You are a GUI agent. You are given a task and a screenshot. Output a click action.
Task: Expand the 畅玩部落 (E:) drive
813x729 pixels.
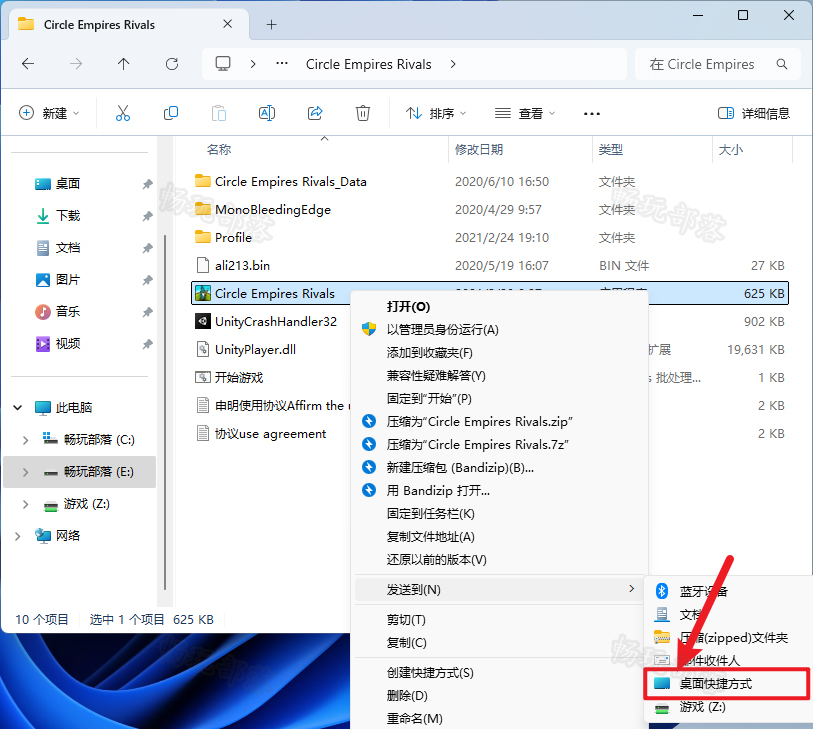click(x=25, y=472)
